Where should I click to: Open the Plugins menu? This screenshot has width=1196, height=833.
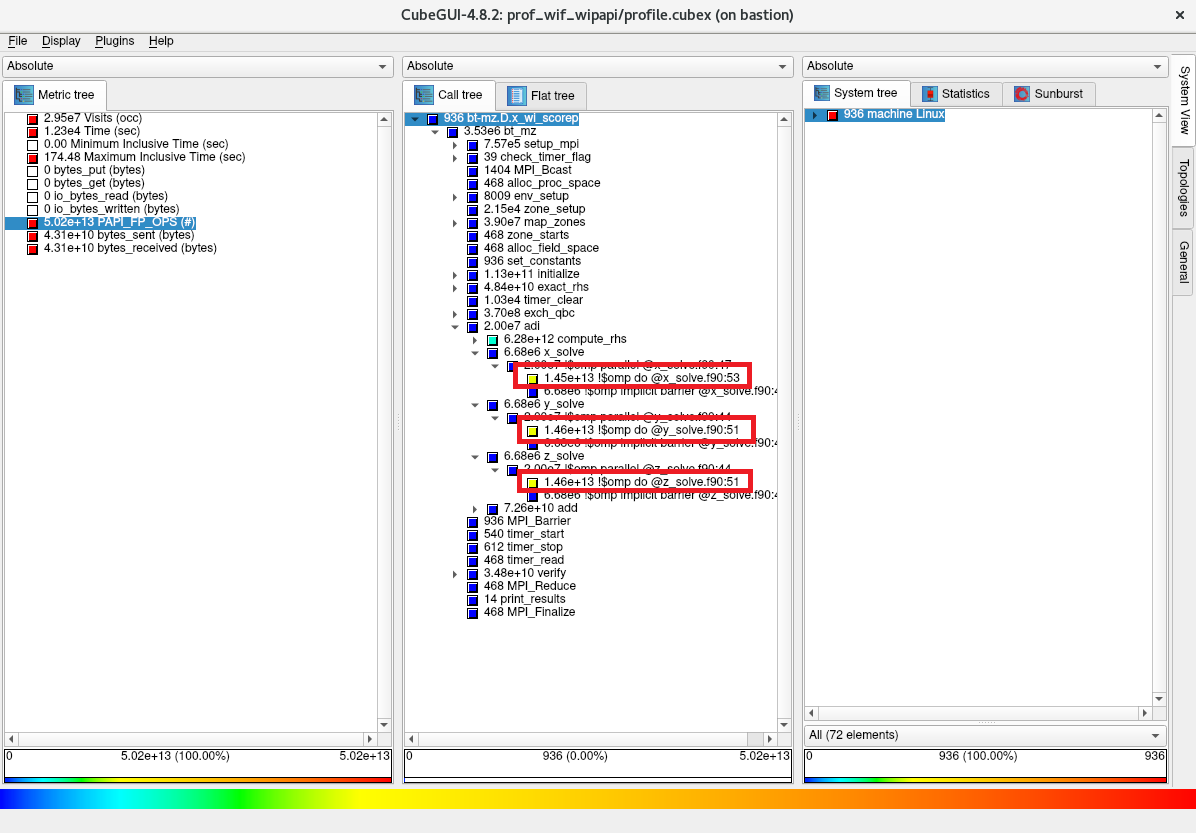tap(114, 41)
